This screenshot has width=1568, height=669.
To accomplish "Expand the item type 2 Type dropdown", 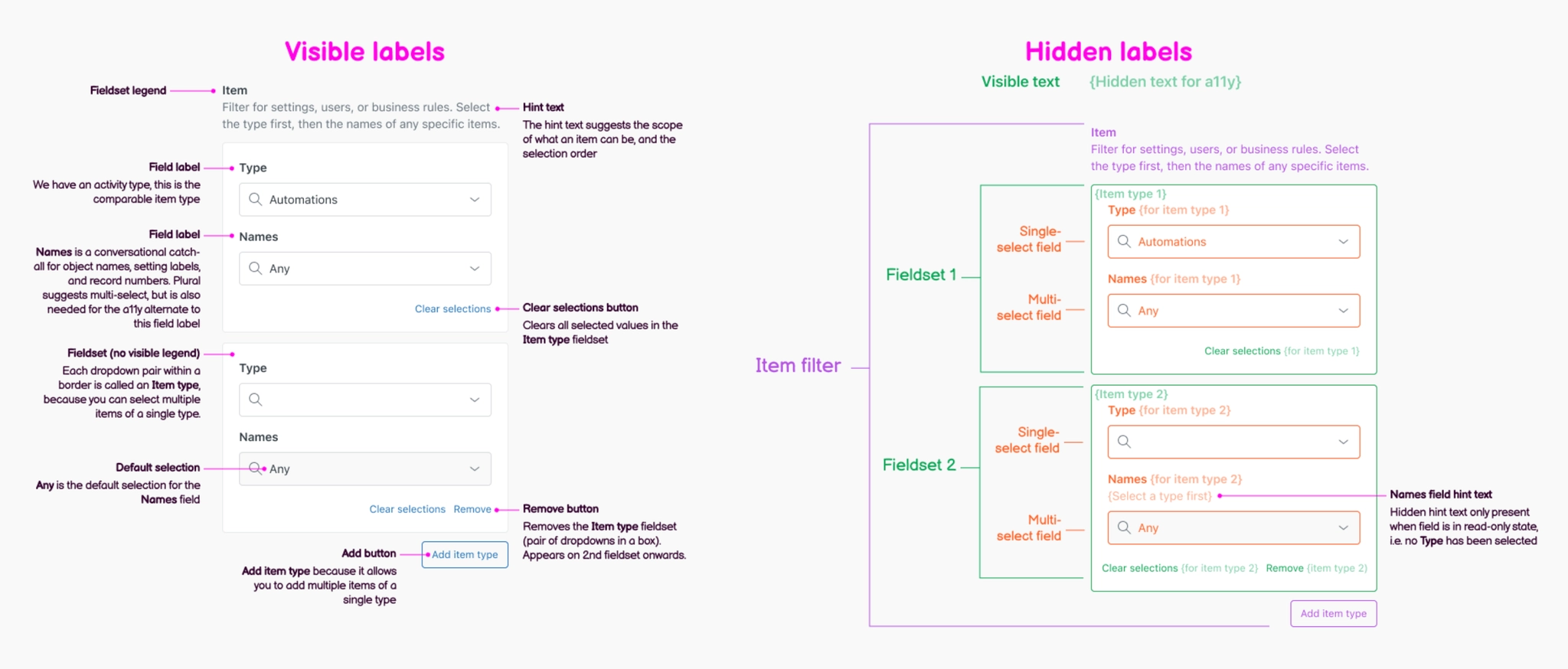I will click(1344, 442).
